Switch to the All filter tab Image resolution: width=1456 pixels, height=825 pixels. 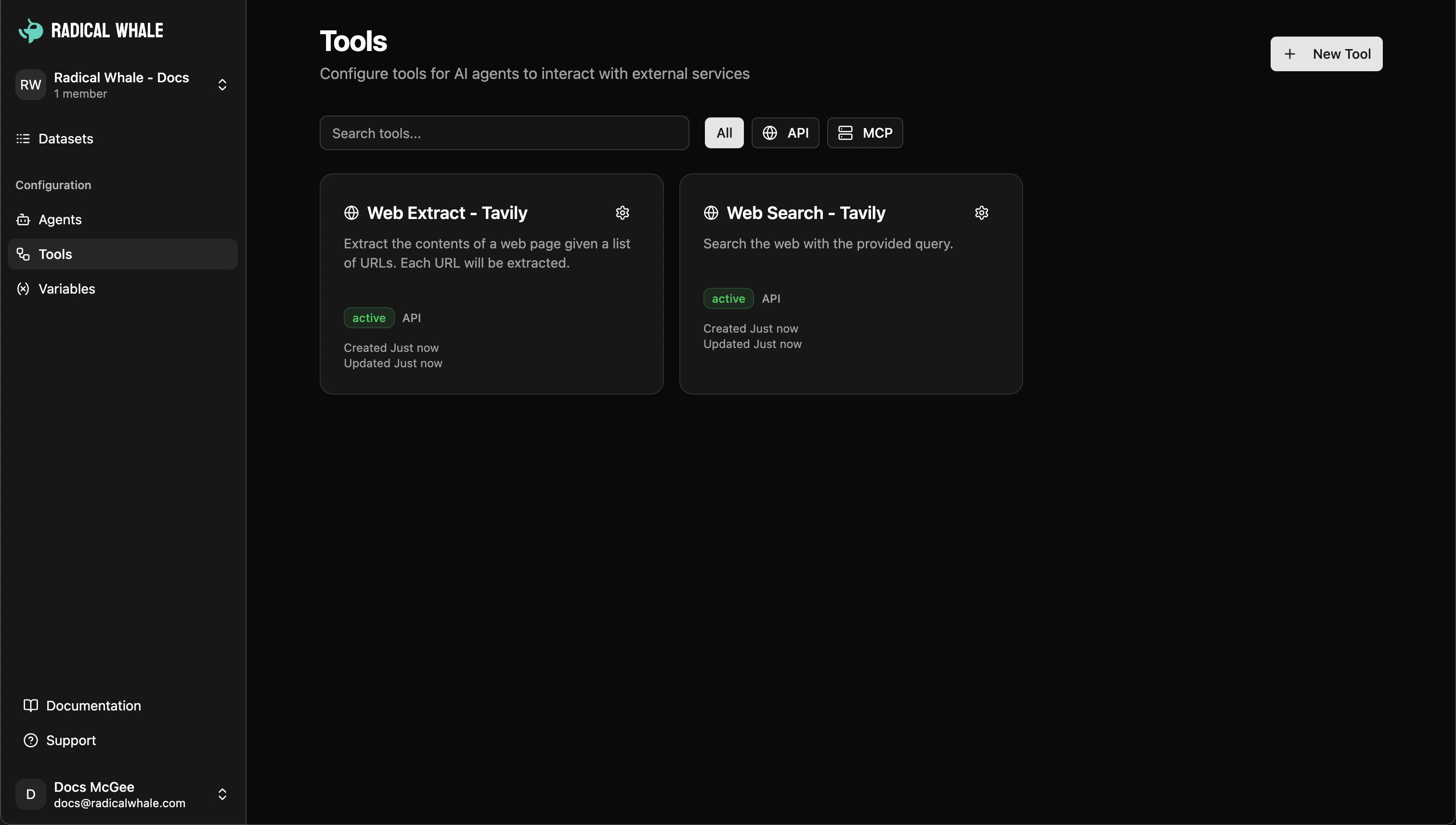(724, 132)
